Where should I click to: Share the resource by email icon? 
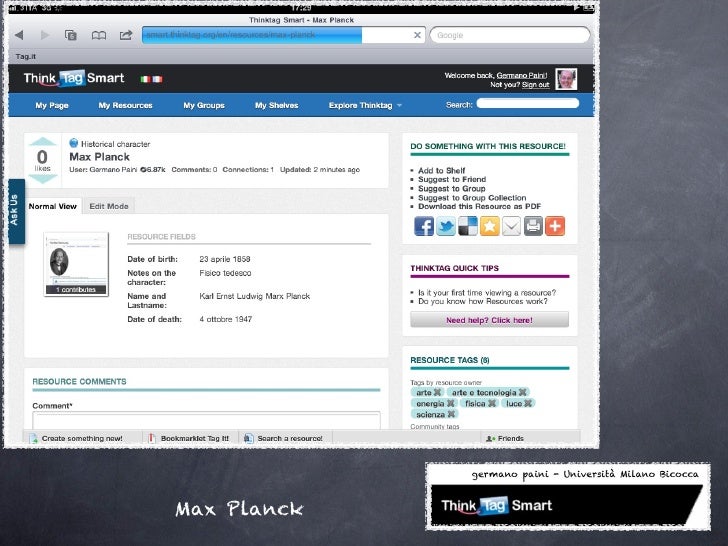(x=511, y=227)
